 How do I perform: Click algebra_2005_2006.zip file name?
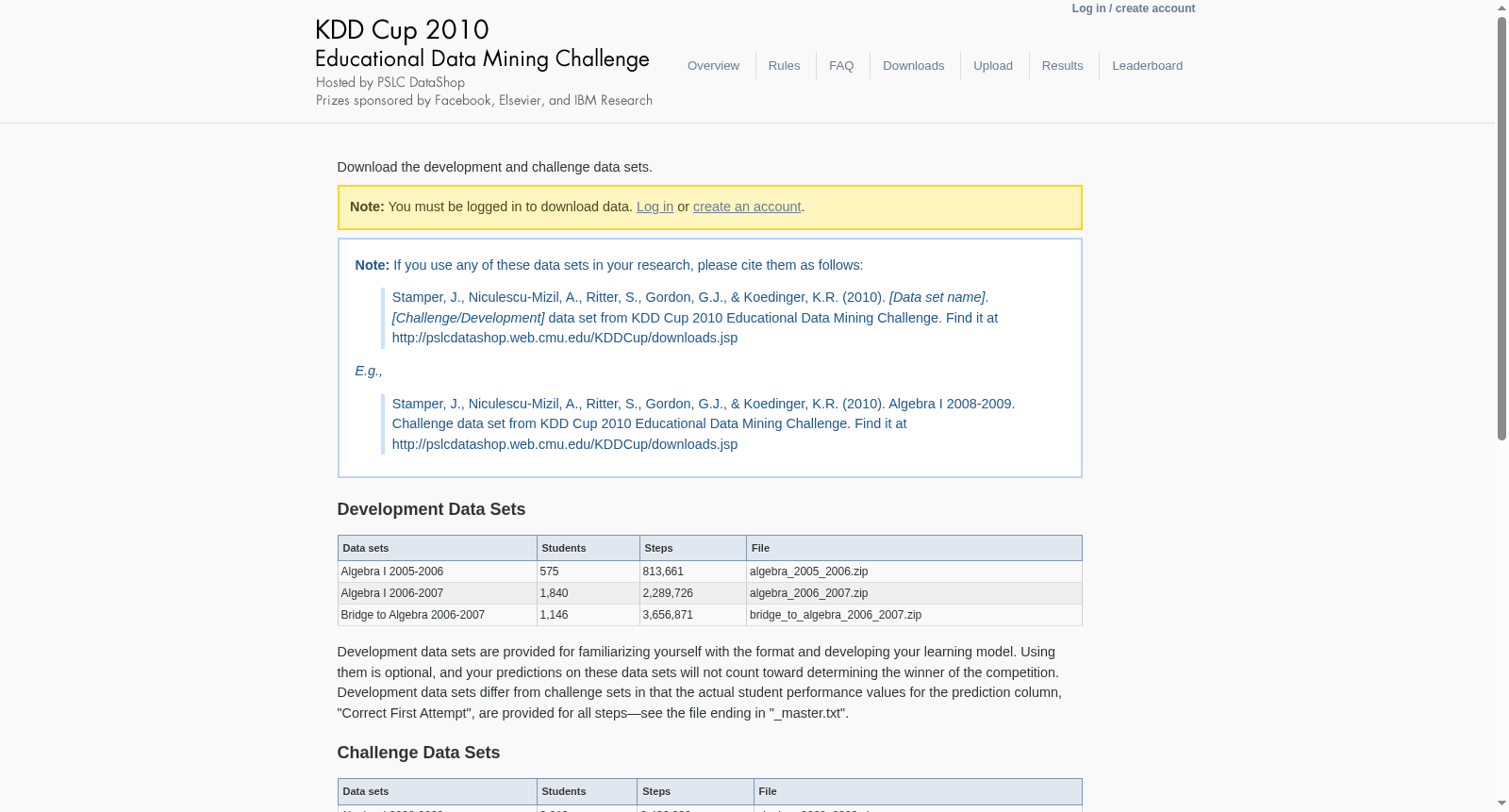coord(808,572)
